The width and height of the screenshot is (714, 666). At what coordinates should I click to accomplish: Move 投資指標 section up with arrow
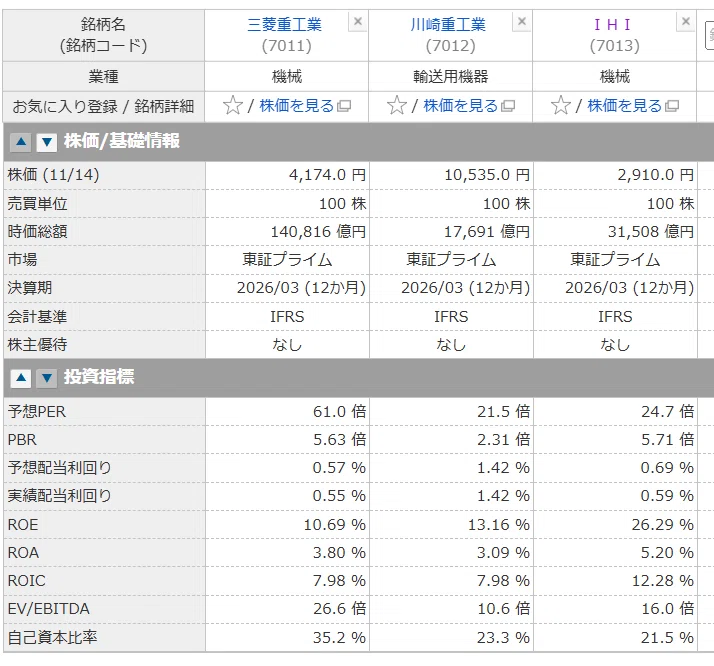[21, 378]
